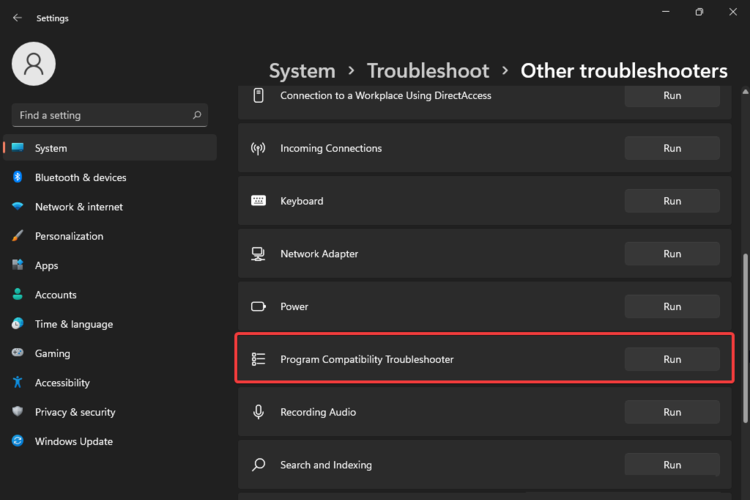750x500 pixels.
Task: Click the Find a setting search box
Action: pyautogui.click(x=100, y=115)
